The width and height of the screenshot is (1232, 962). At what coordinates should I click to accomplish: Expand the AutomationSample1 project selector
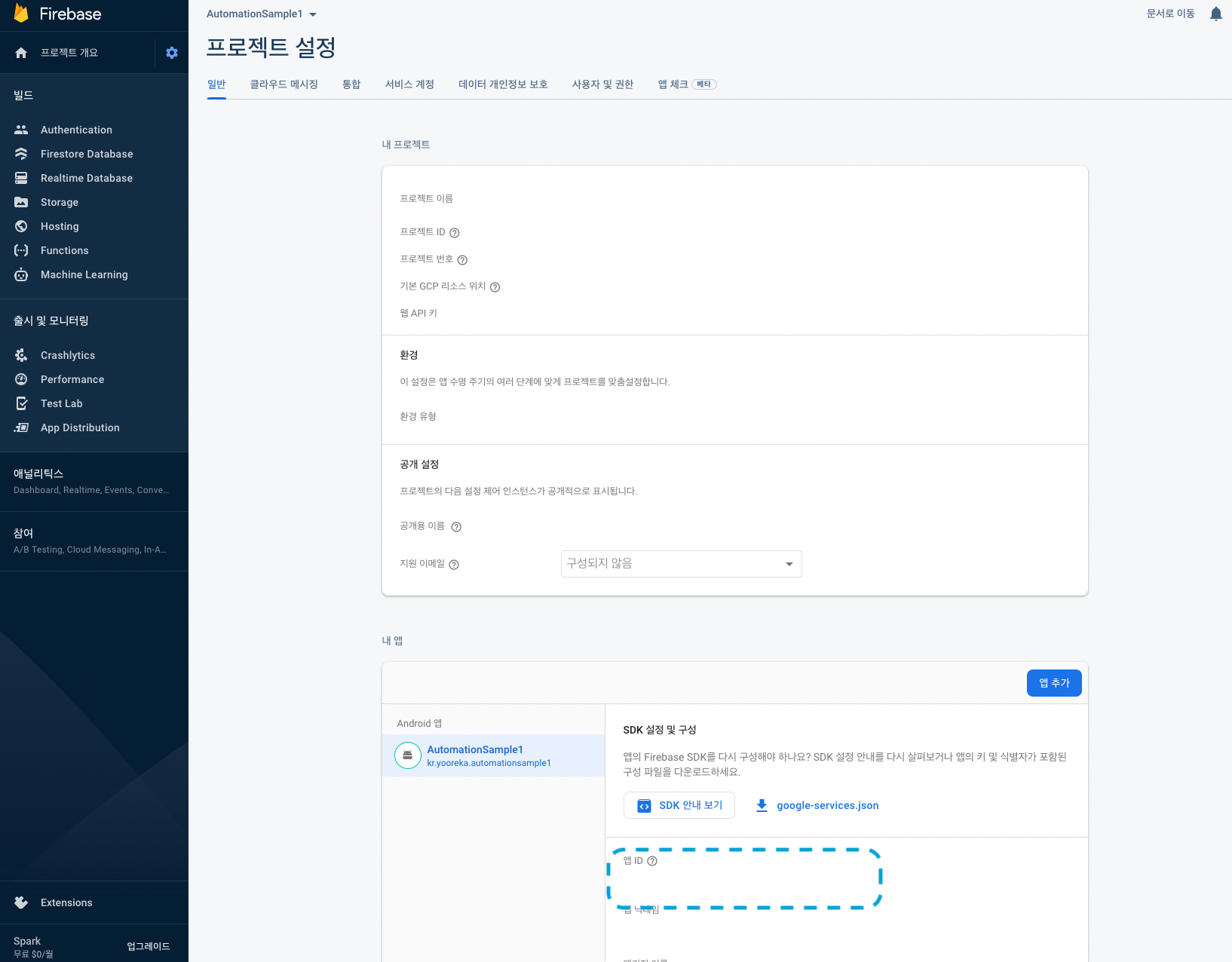[262, 14]
